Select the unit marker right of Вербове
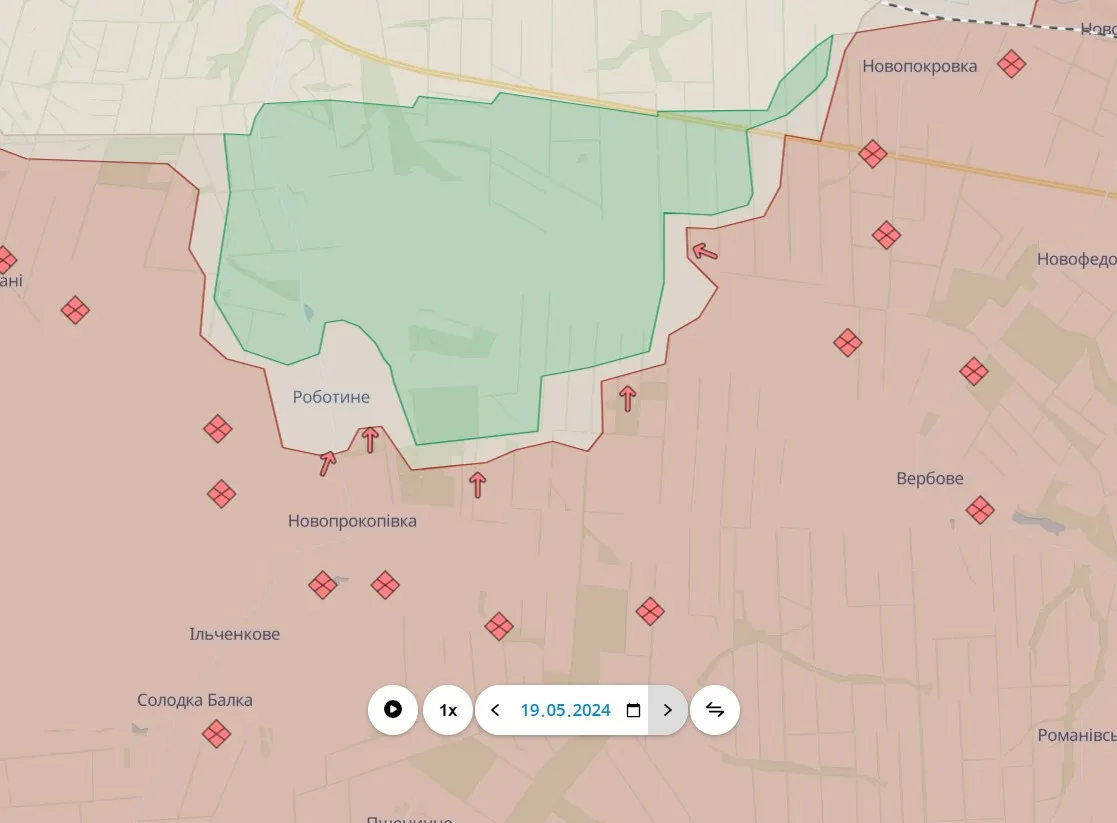The height and width of the screenshot is (823, 1117). point(980,510)
